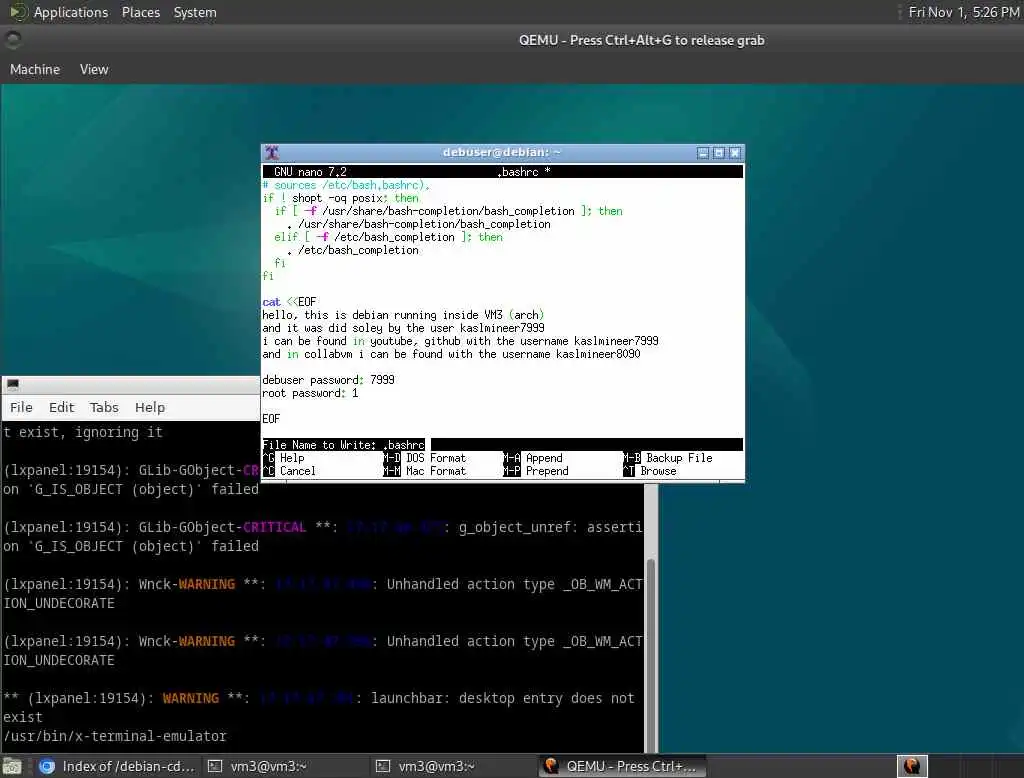Open the File menu in the LXTerminal window
Image resolution: width=1024 pixels, height=778 pixels.
(x=21, y=407)
